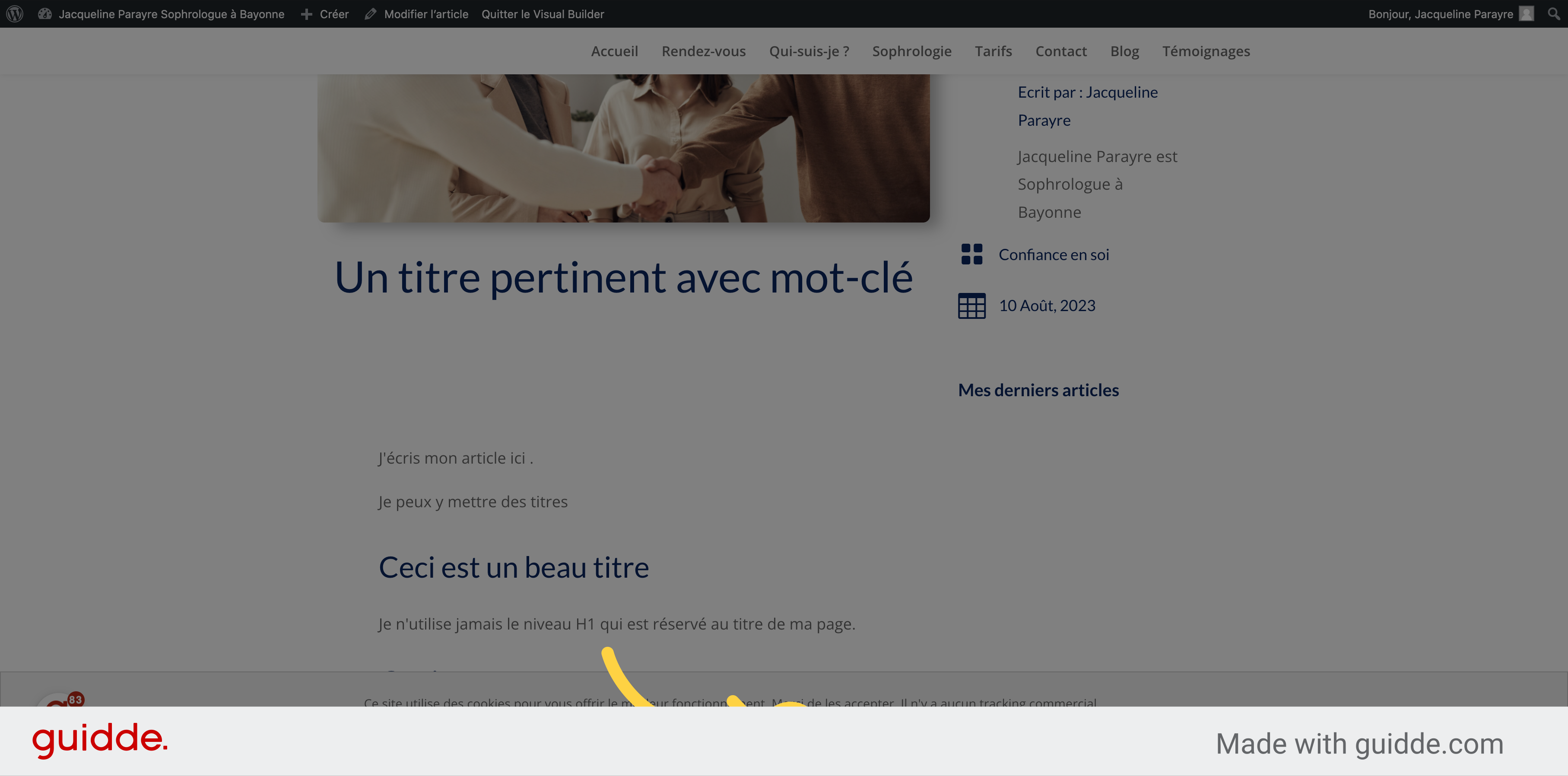Image resolution: width=1568 pixels, height=776 pixels.
Task: Click the plus icon beside Créer
Action: [x=306, y=13]
